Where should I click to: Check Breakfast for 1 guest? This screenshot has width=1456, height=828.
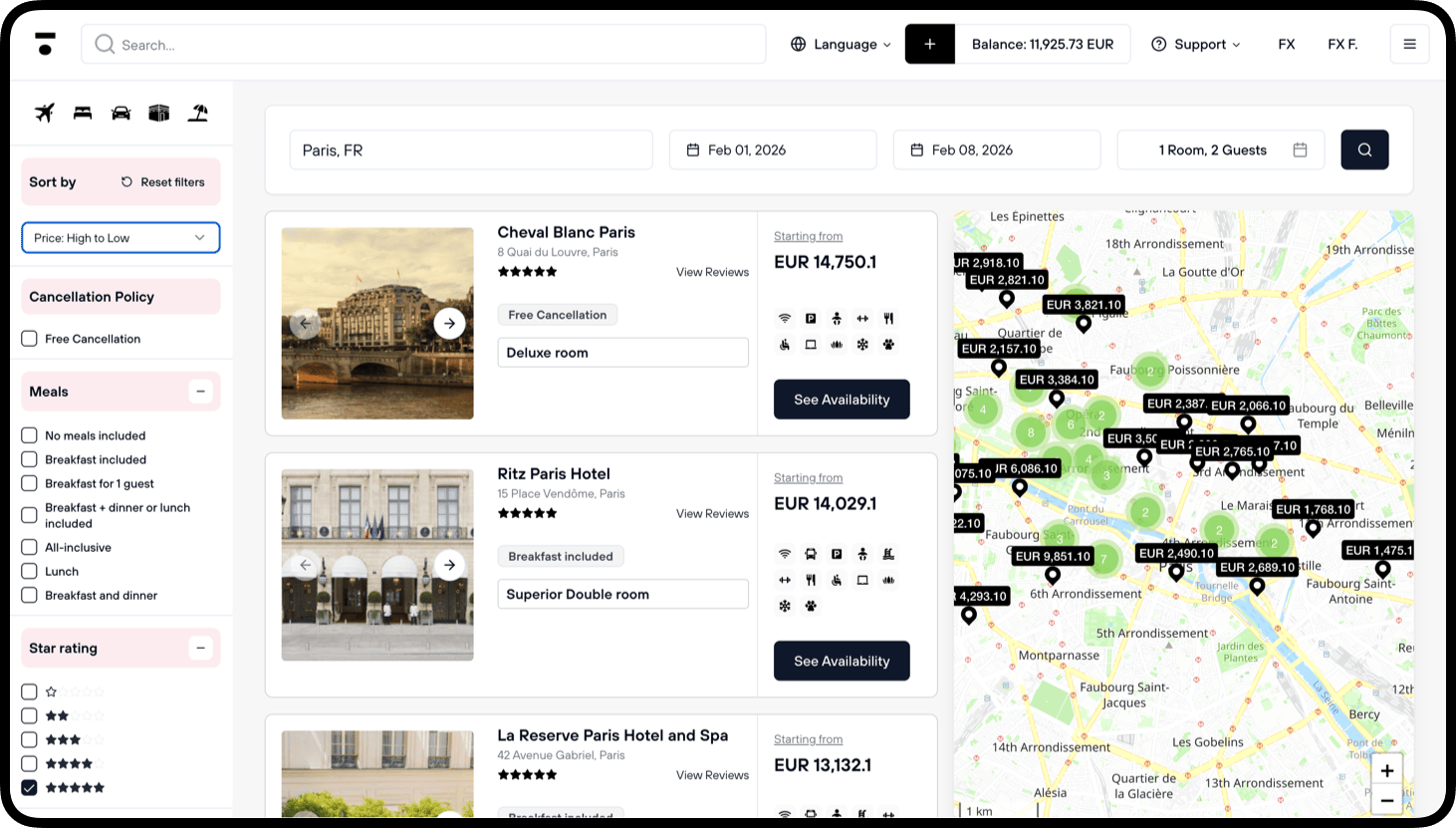pos(30,483)
